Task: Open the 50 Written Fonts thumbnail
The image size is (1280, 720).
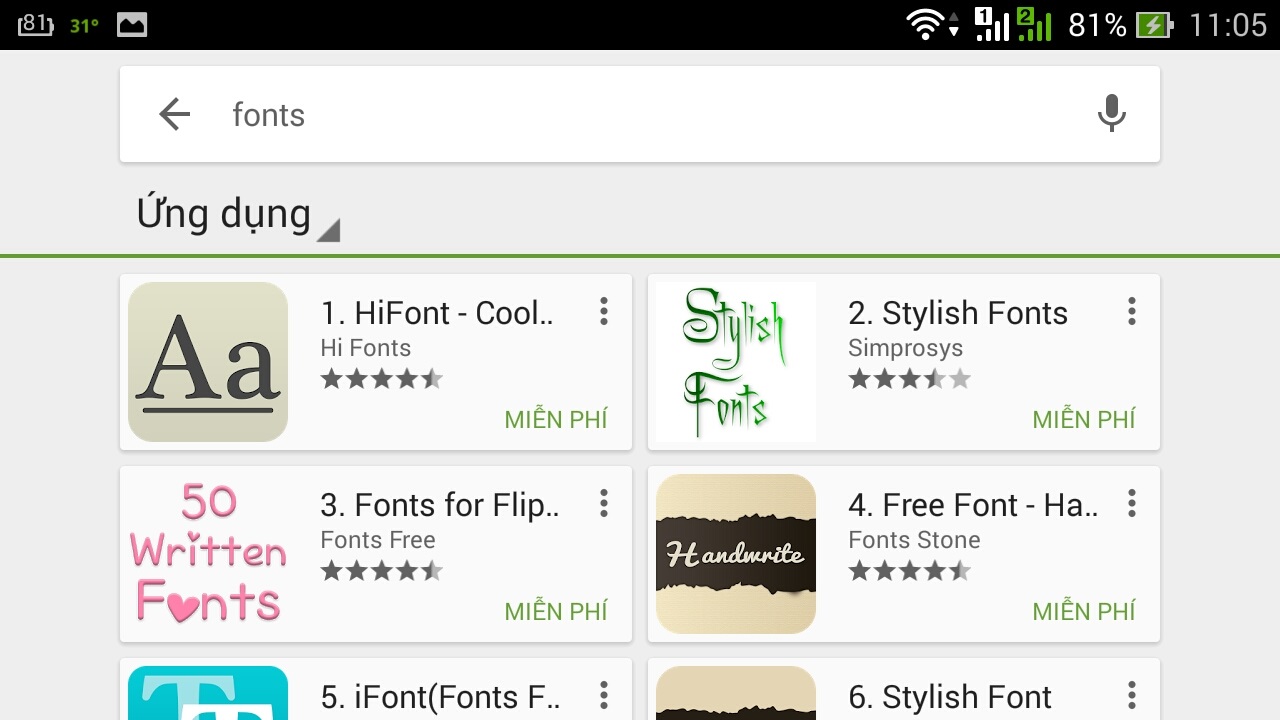Action: (208, 554)
